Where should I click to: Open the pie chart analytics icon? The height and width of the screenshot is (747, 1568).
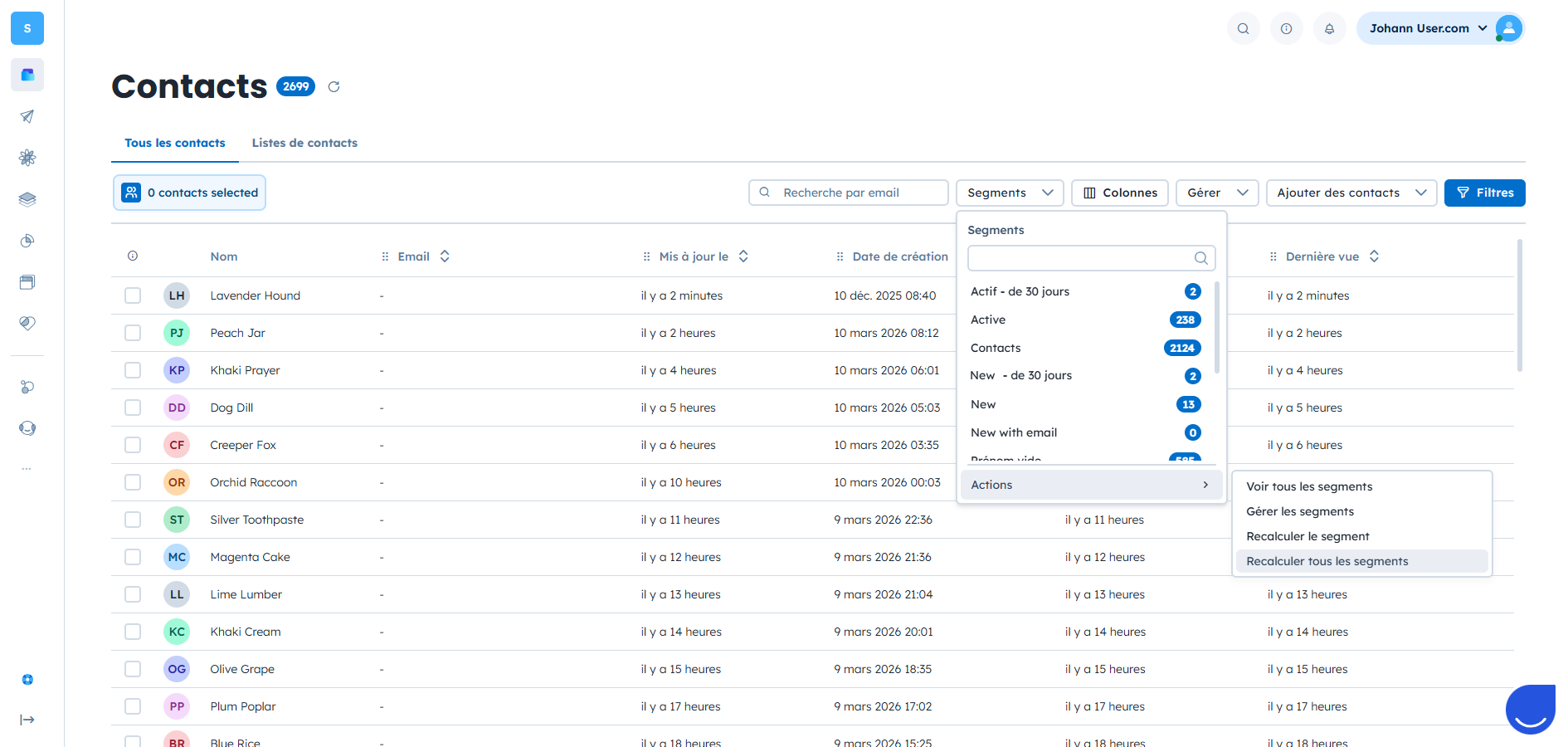point(27,241)
